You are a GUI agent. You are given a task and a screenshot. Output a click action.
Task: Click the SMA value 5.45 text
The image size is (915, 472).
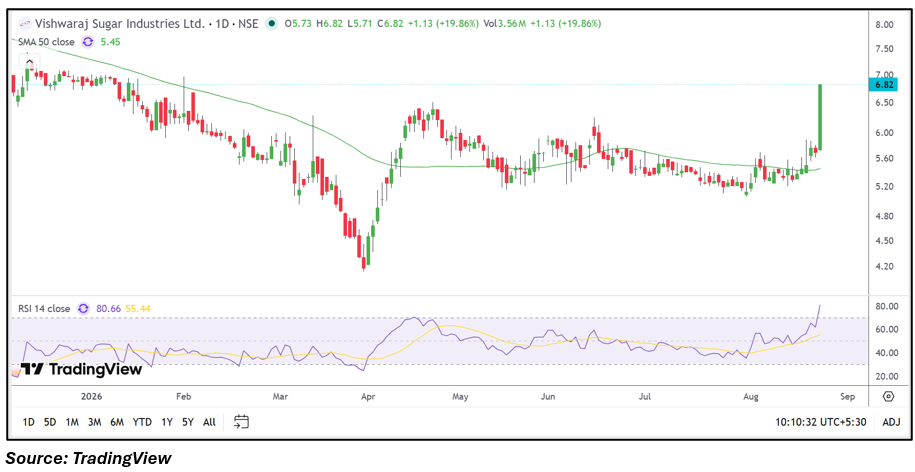coord(111,42)
